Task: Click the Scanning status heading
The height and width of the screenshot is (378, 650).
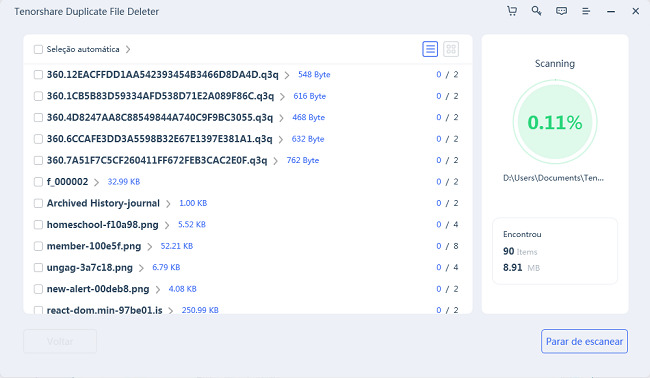Action: [x=555, y=63]
